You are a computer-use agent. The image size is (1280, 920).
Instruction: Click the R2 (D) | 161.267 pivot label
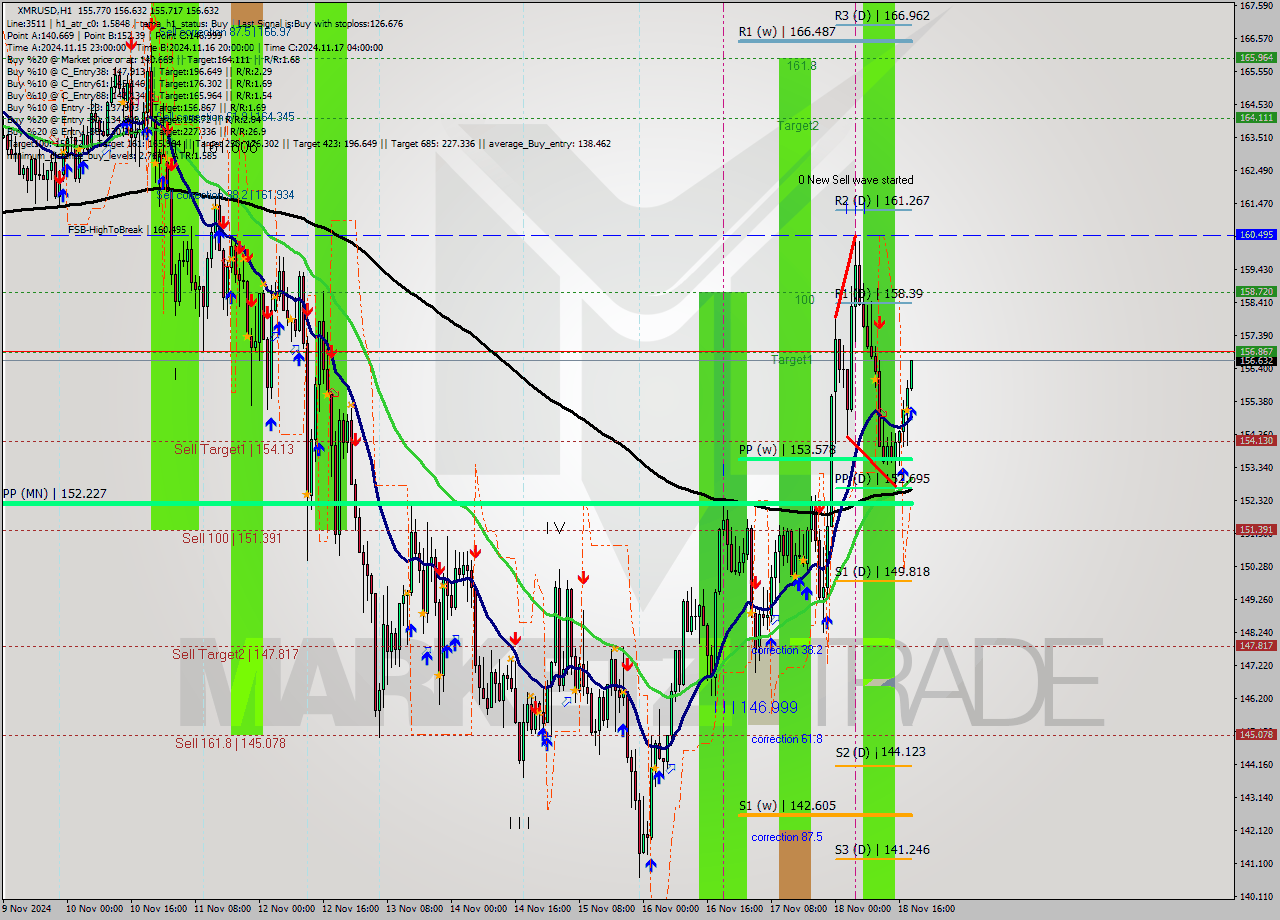coord(883,201)
